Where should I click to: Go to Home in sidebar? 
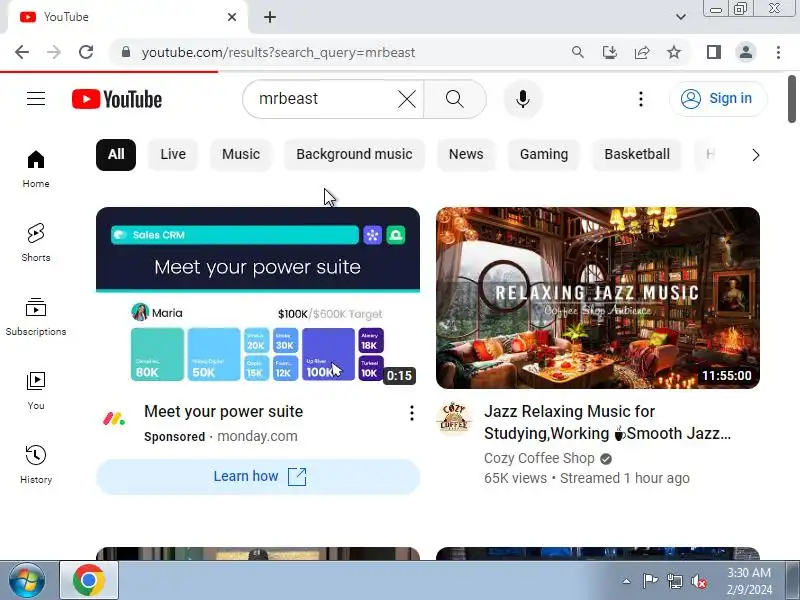pyautogui.click(x=36, y=169)
